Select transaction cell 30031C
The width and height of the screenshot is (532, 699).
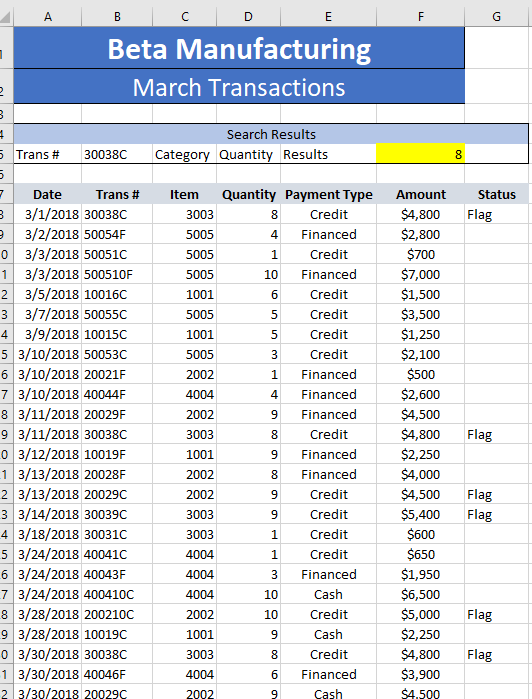117,535
